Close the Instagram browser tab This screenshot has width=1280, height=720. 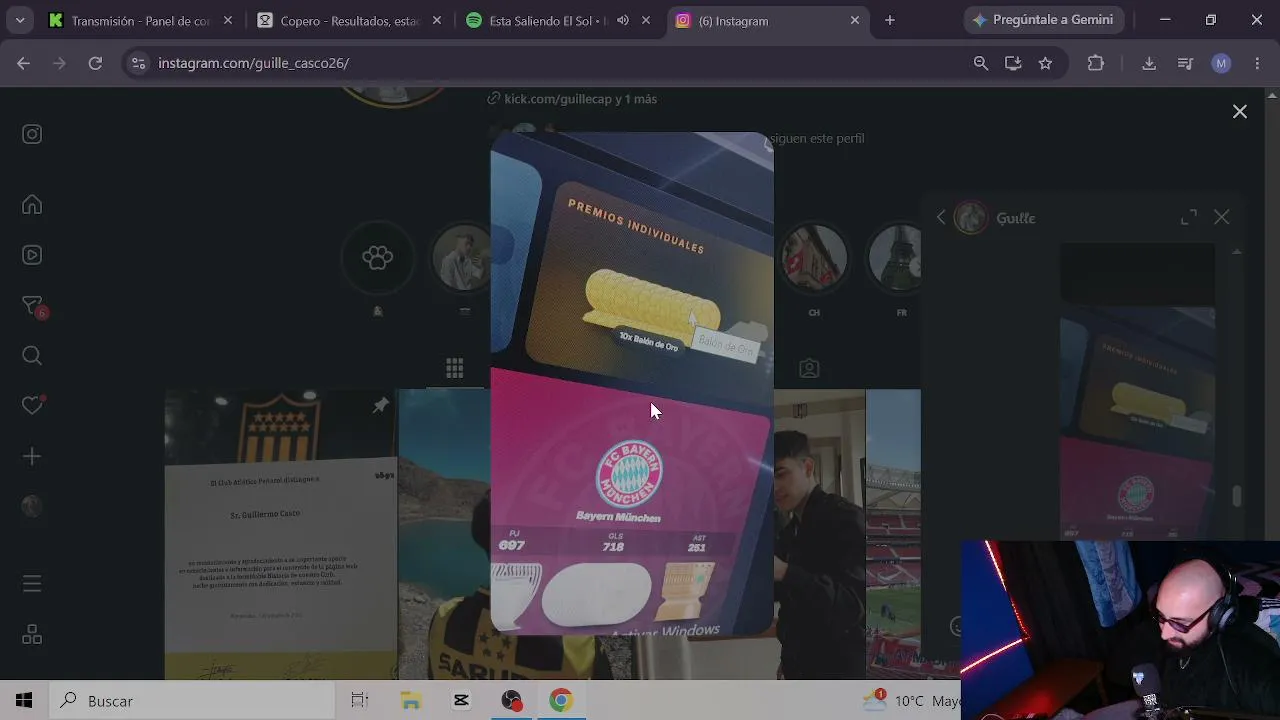[855, 20]
